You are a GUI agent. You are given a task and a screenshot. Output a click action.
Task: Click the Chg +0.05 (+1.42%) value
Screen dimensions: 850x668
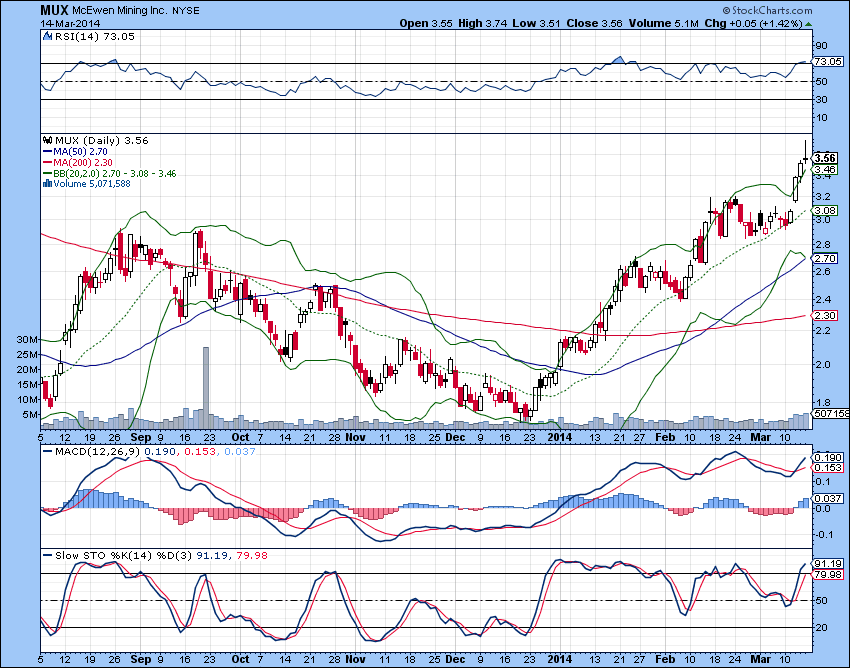[x=754, y=23]
